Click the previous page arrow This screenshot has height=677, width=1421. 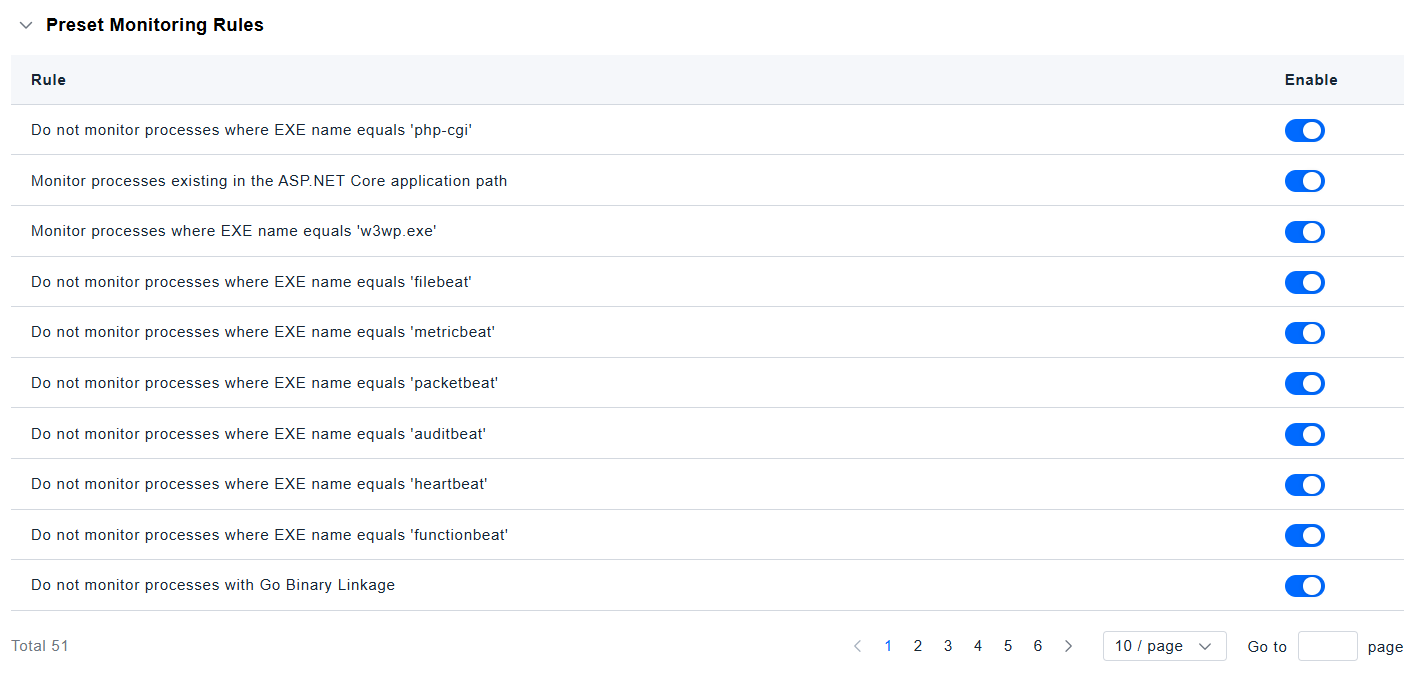point(857,646)
